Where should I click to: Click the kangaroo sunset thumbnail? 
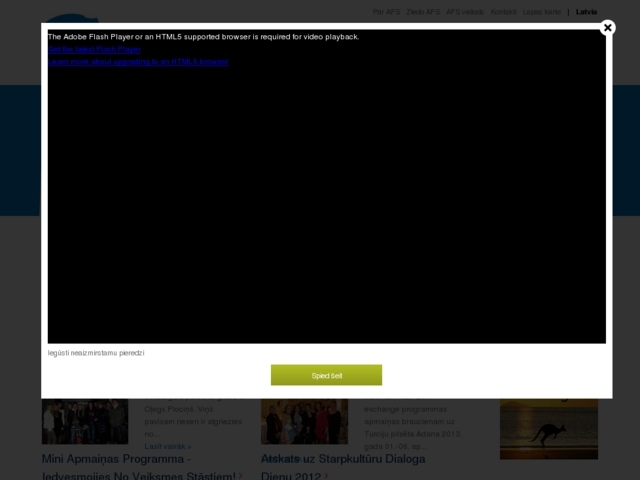549,429
